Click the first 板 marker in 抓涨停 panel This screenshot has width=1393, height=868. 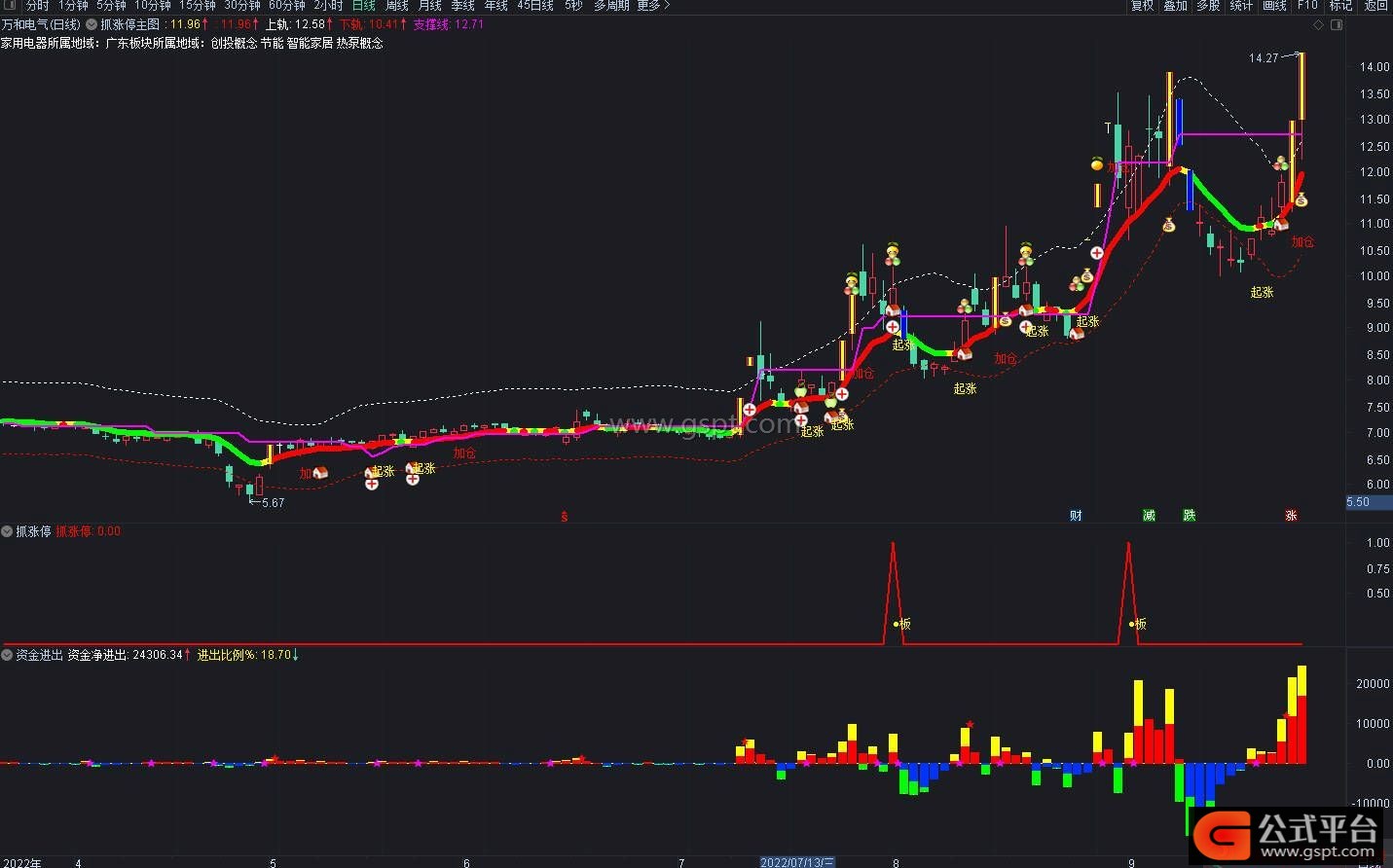click(x=901, y=624)
